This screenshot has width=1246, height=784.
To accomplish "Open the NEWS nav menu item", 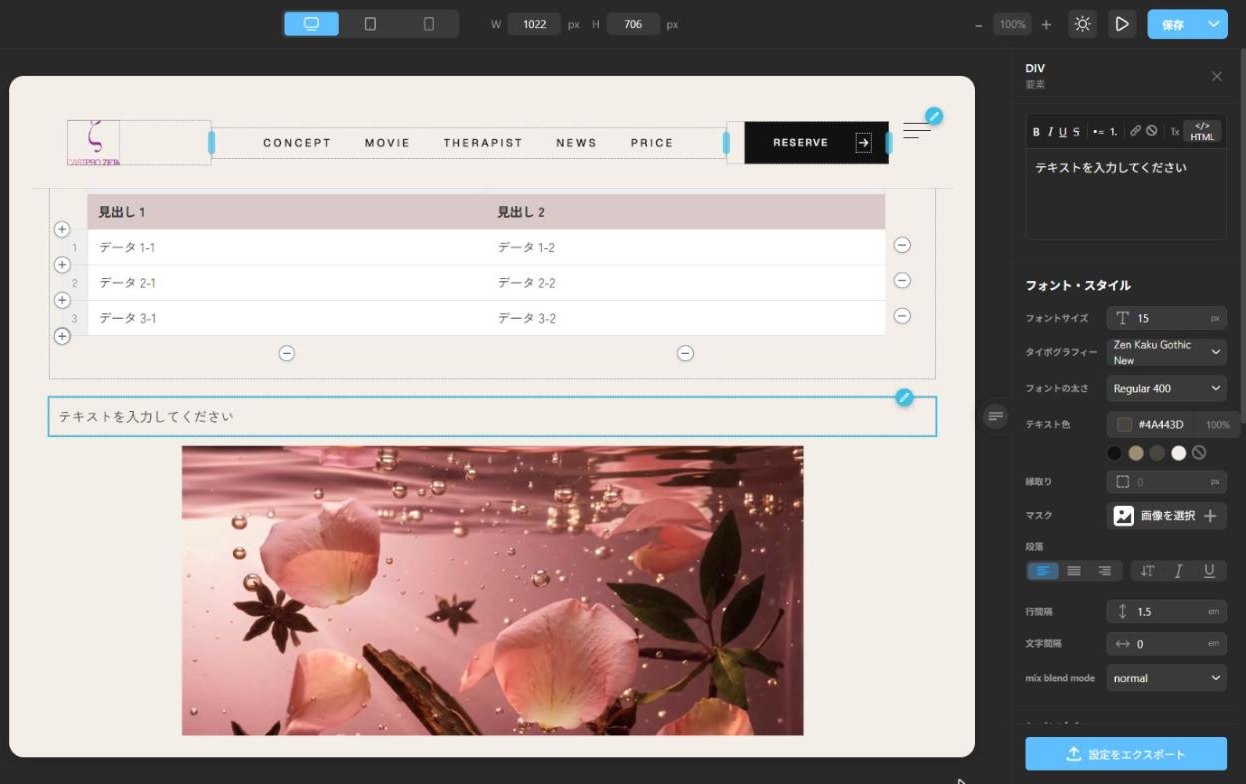I will (577, 143).
